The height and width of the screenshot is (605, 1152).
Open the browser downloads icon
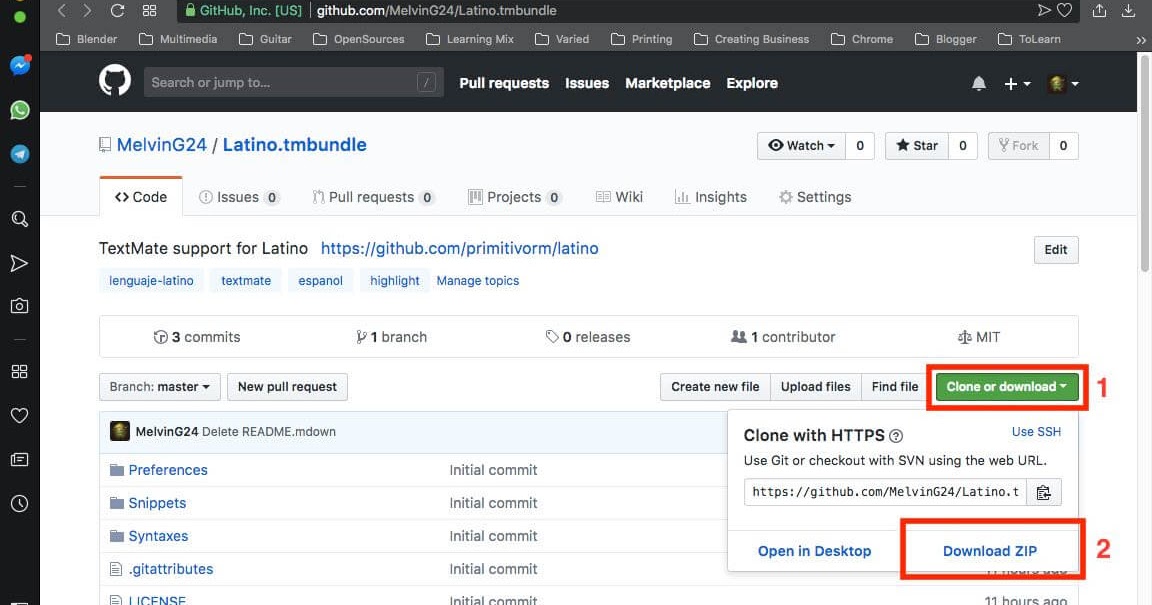(1128, 10)
